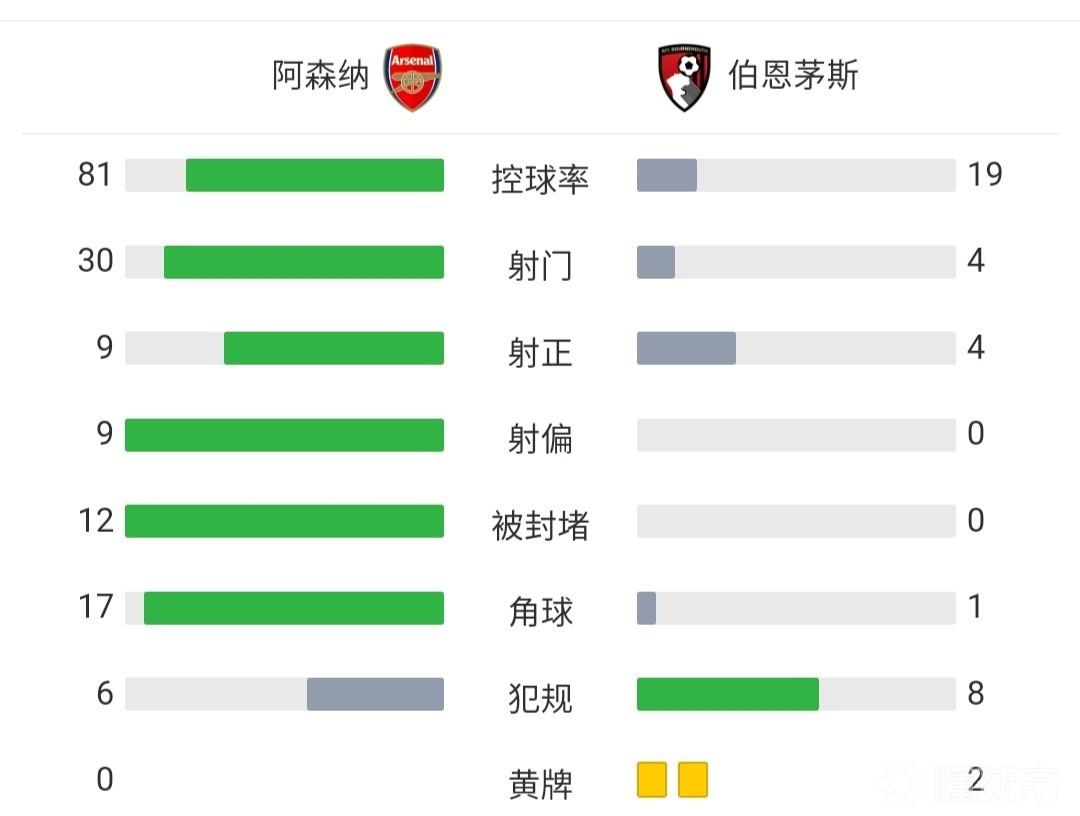The image size is (1080, 816).
Task: Click Arsenal's 射偏 full green bar
Action: pyautogui.click(x=284, y=435)
